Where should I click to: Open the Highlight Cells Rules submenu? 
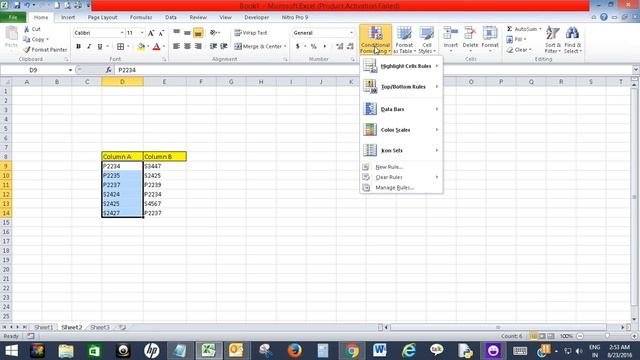point(401,66)
